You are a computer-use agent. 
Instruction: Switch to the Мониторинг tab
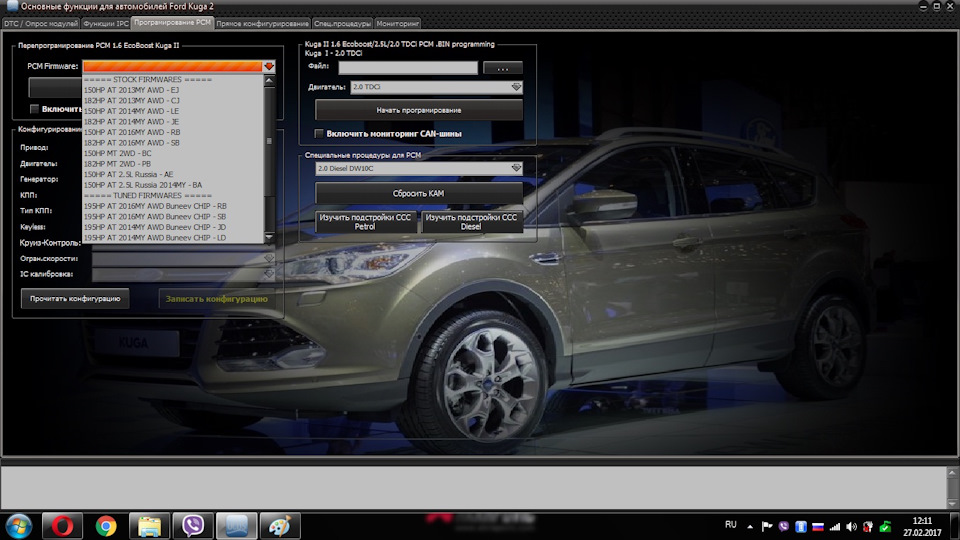point(398,23)
